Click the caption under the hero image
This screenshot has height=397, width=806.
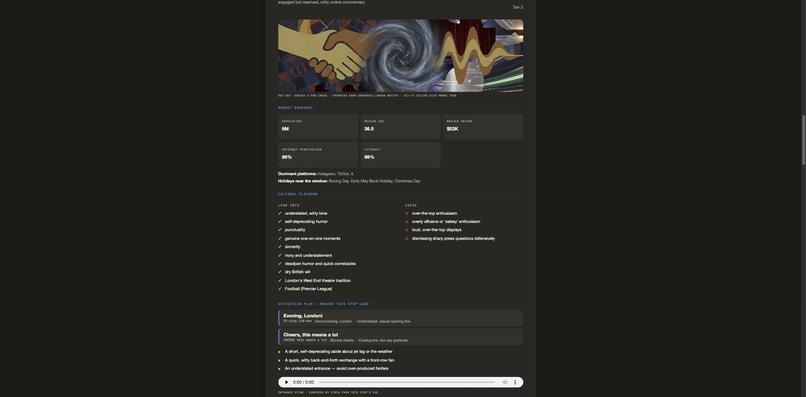coord(367,96)
